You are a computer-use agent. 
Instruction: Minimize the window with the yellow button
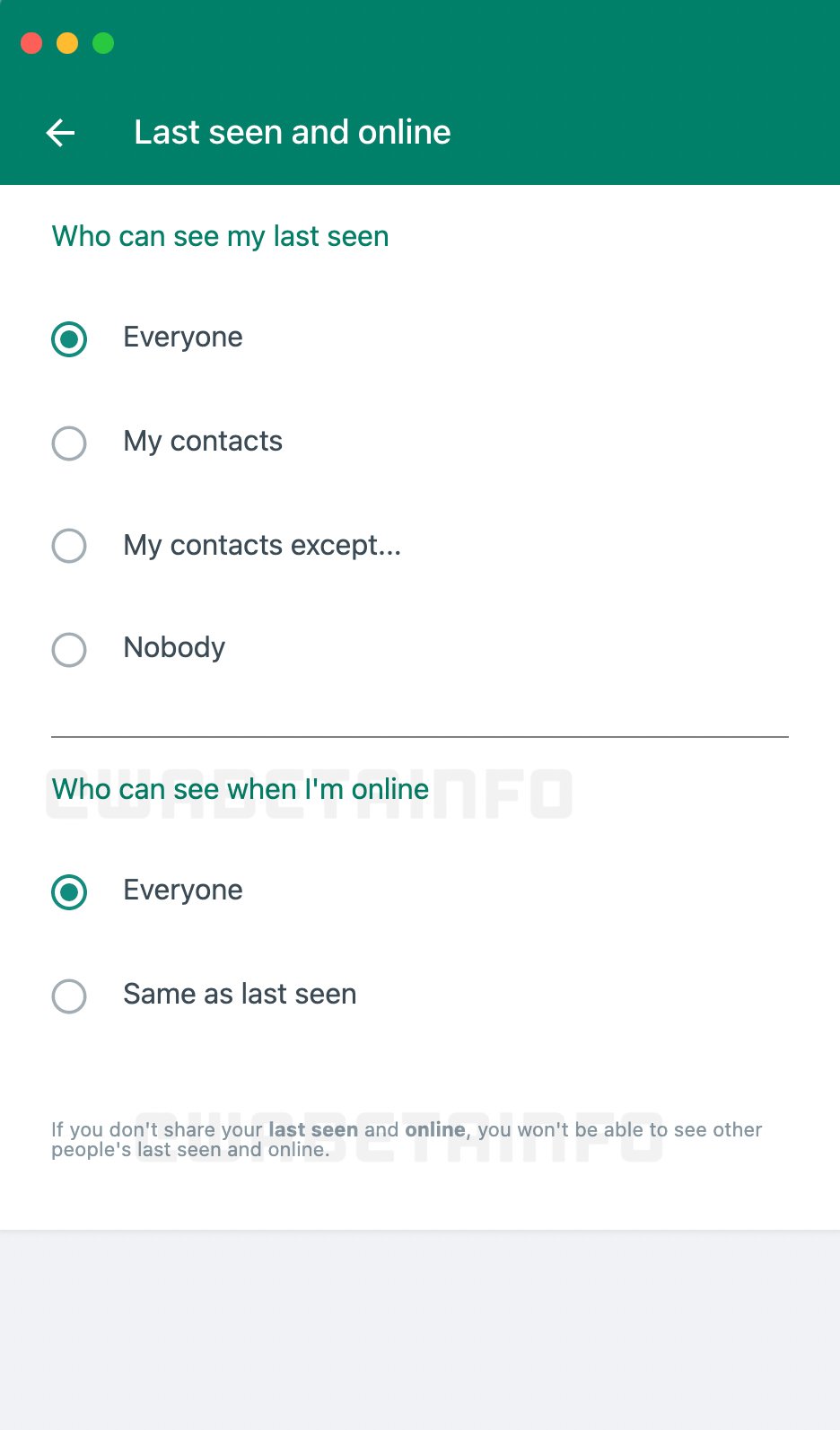[x=67, y=43]
